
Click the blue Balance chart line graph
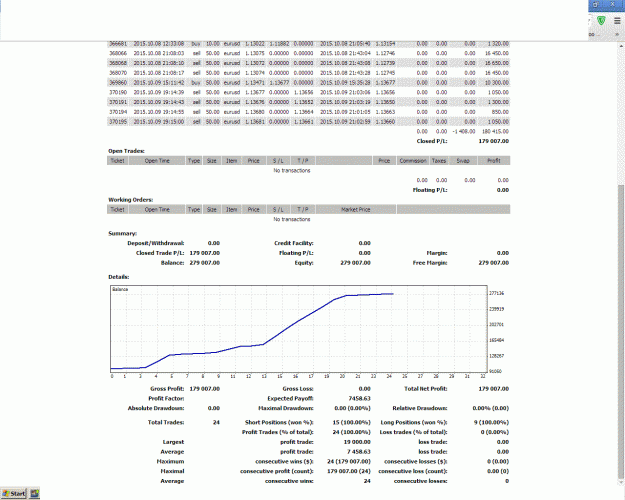coord(252,331)
